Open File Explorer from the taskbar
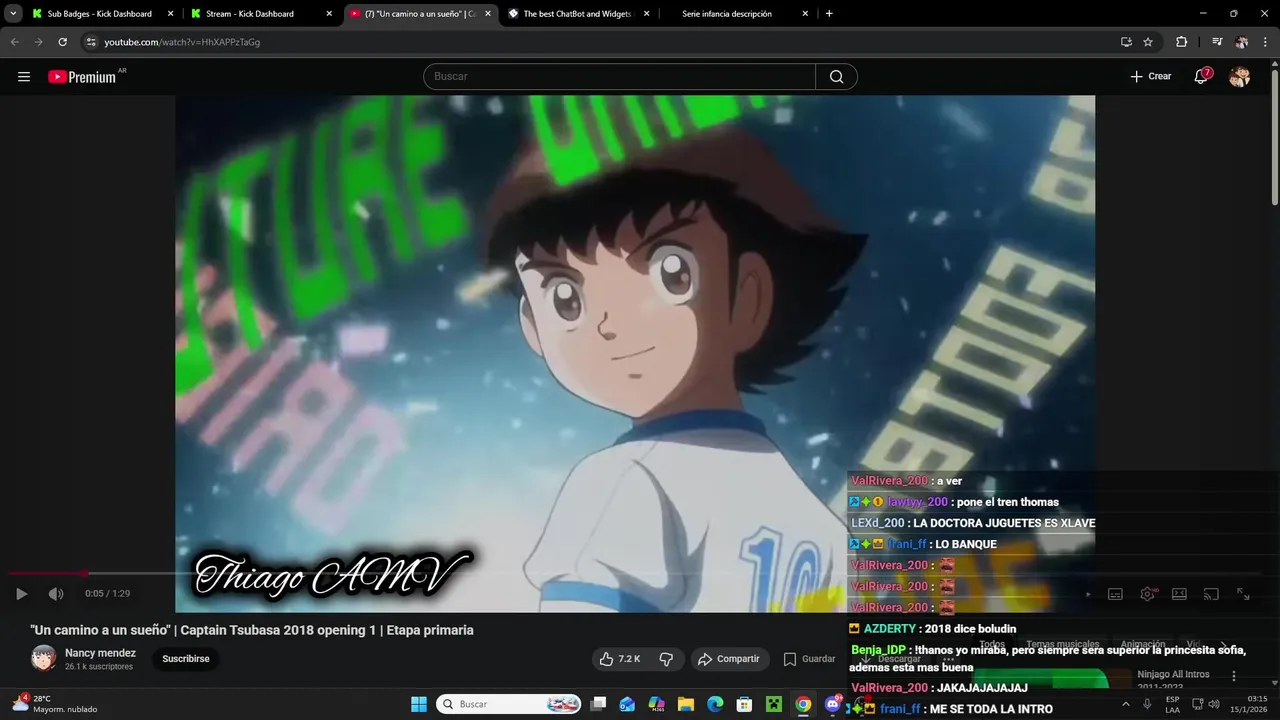This screenshot has height=720, width=1280. coord(686,704)
